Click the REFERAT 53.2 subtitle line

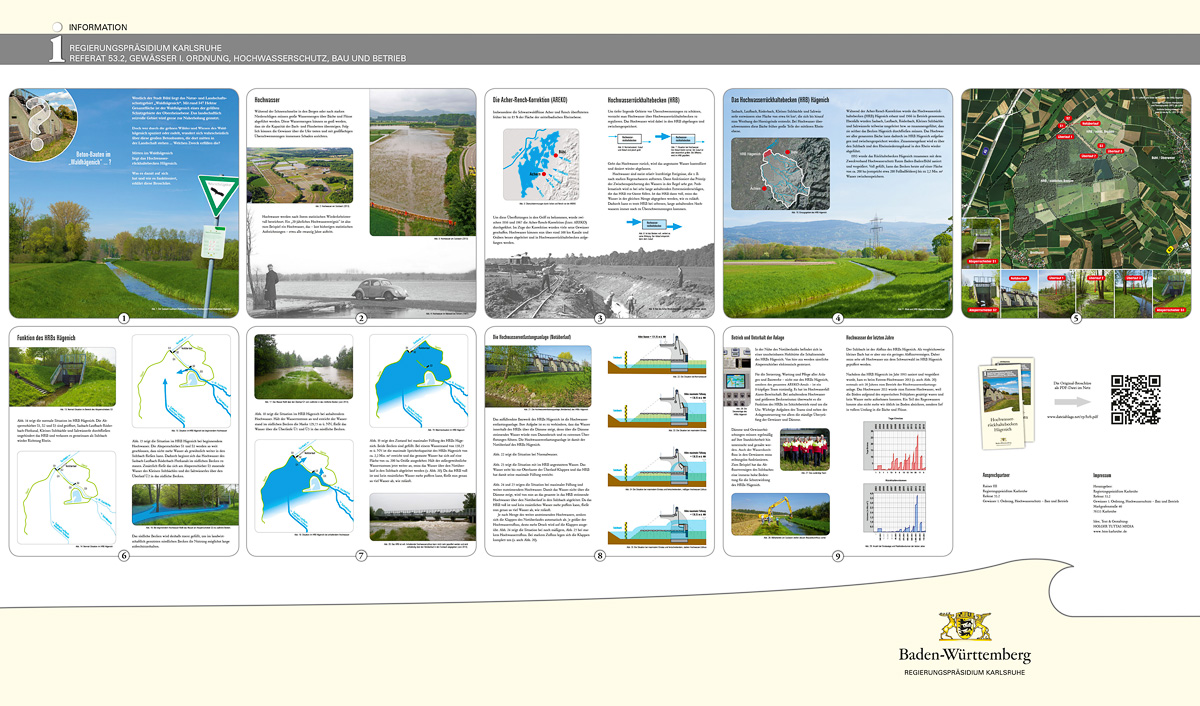click(237, 59)
